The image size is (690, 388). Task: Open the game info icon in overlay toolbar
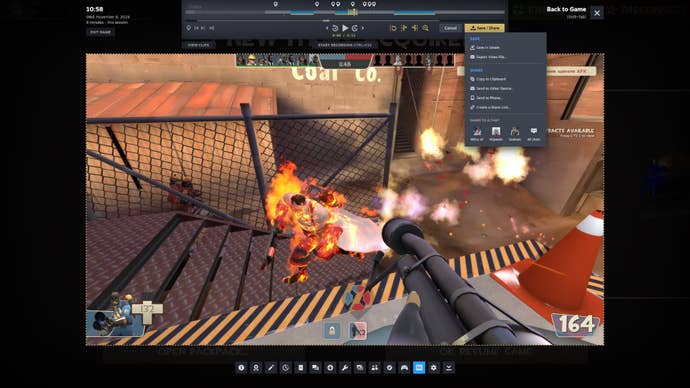tap(241, 367)
